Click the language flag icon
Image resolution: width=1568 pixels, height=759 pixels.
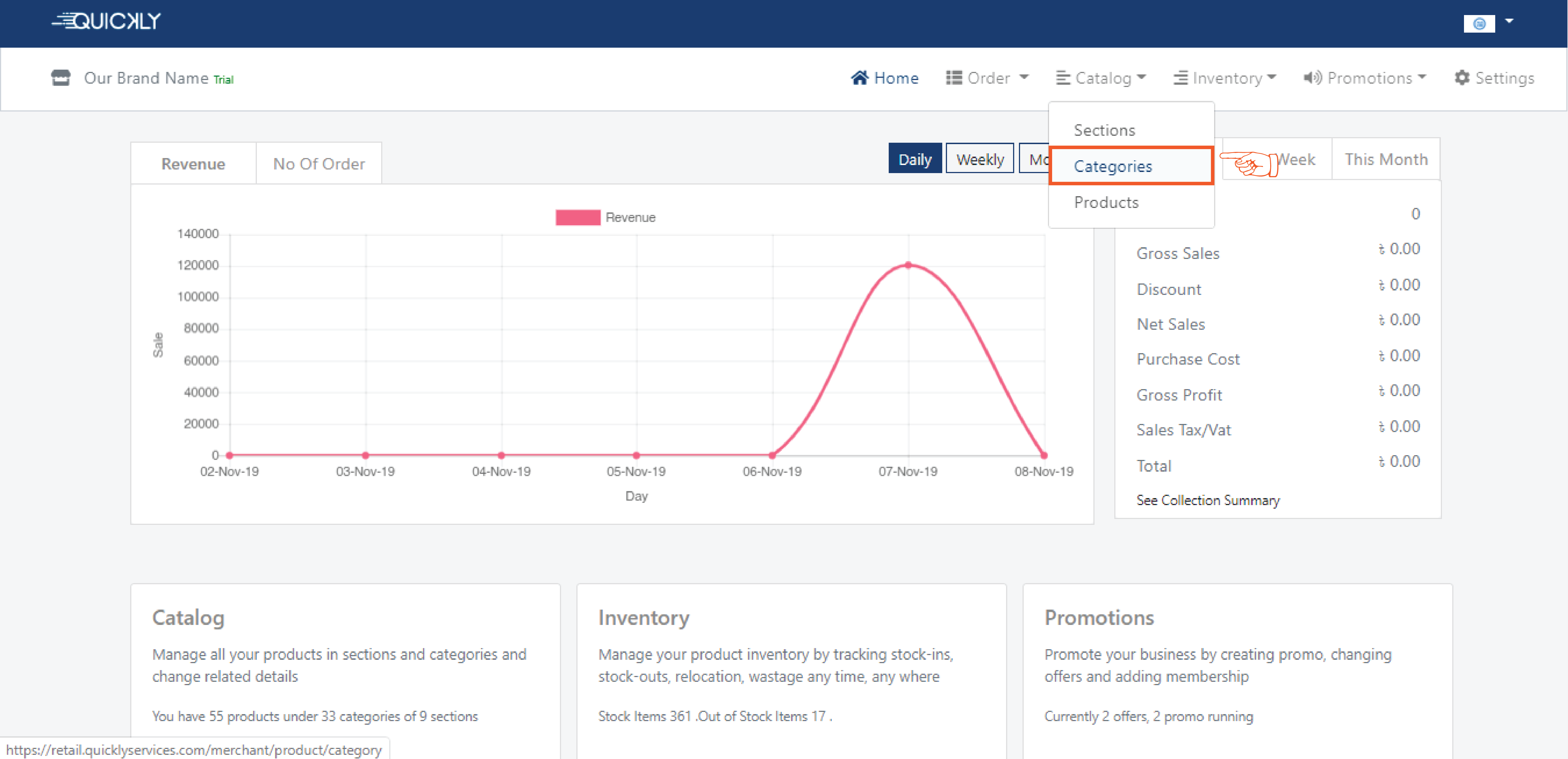coord(1479,24)
